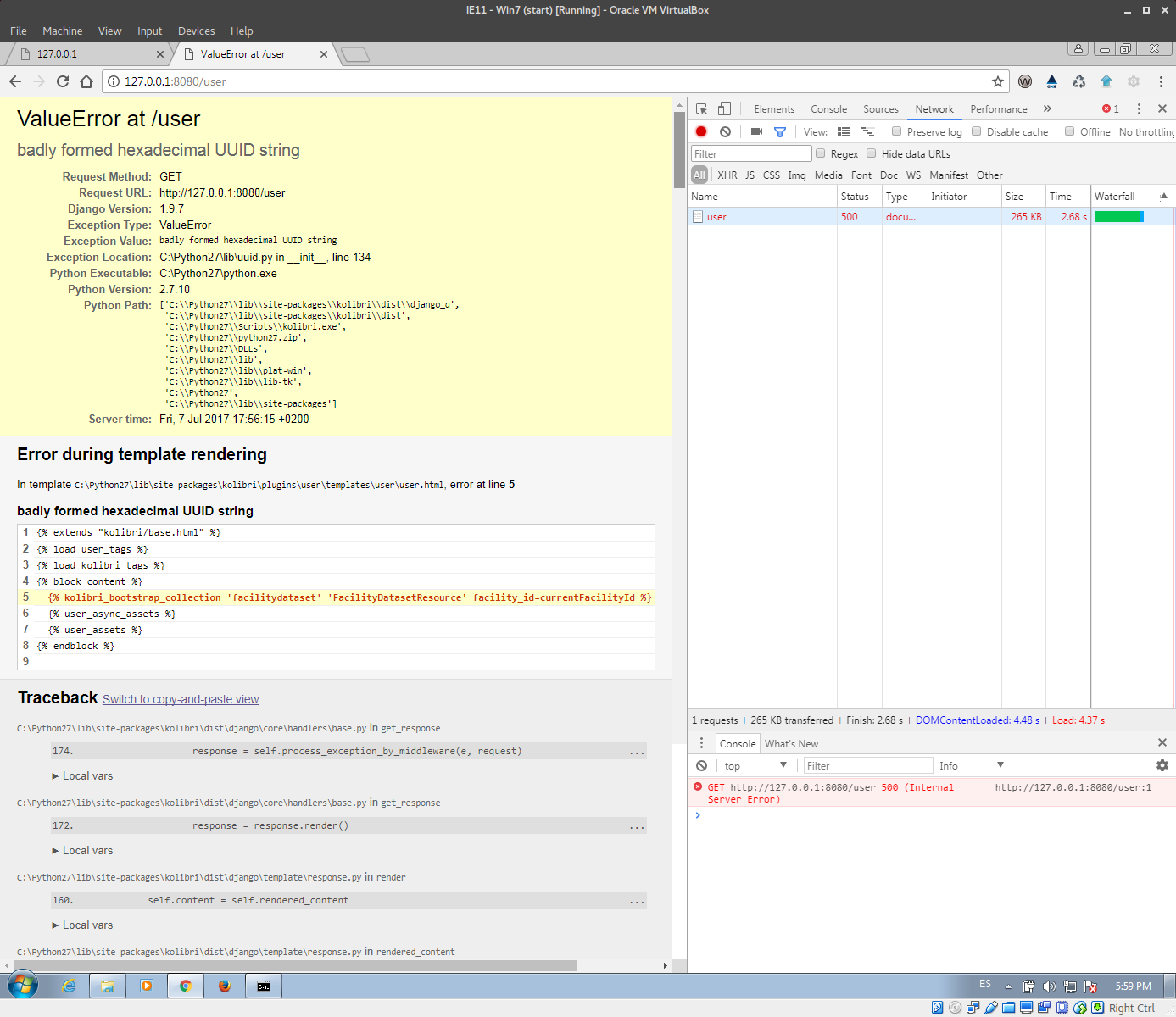Open the console log level Info dropdown
Image resolution: width=1176 pixels, height=1017 pixels.
coord(972,765)
